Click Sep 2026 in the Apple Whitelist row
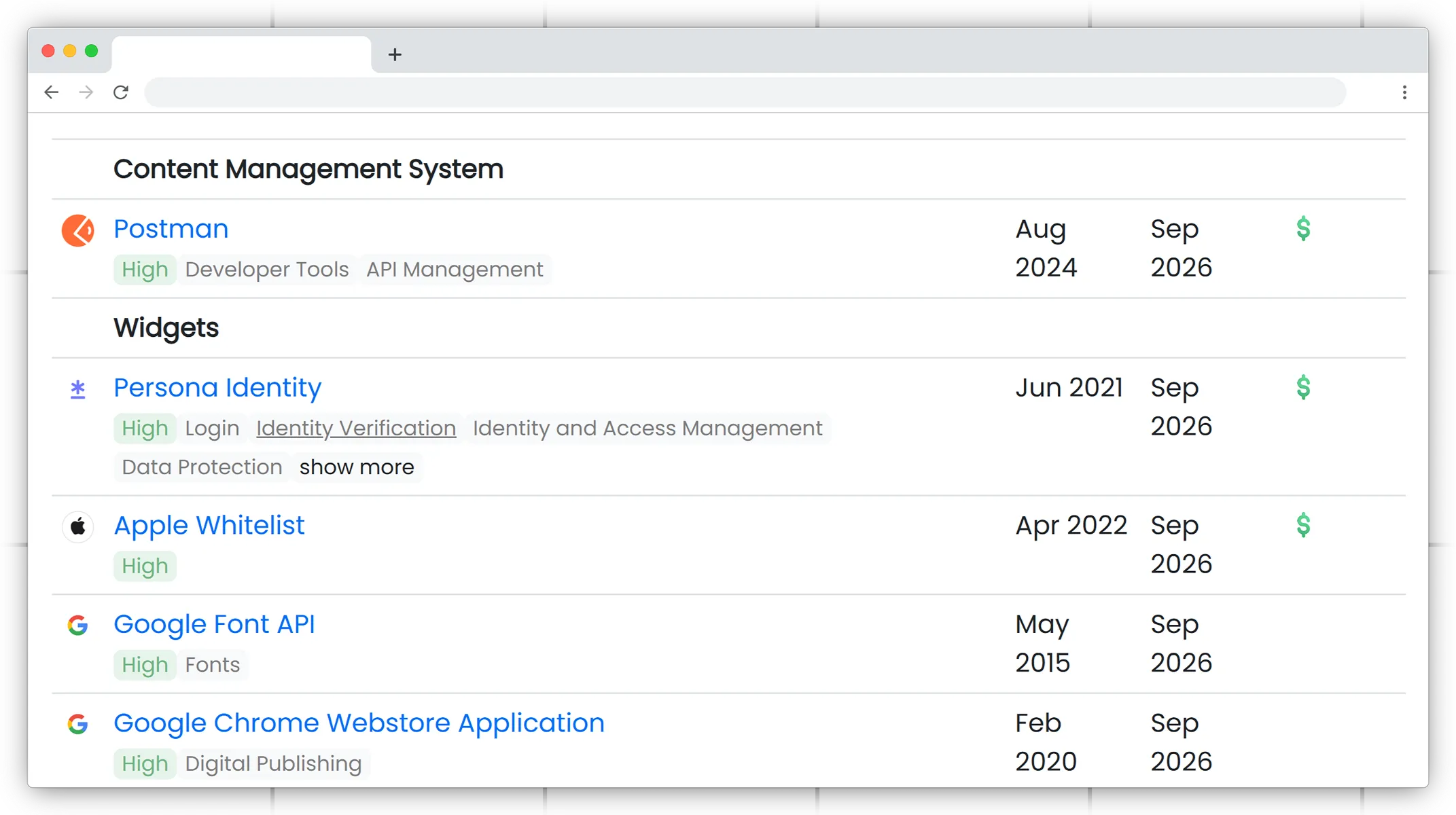 [x=1182, y=545]
